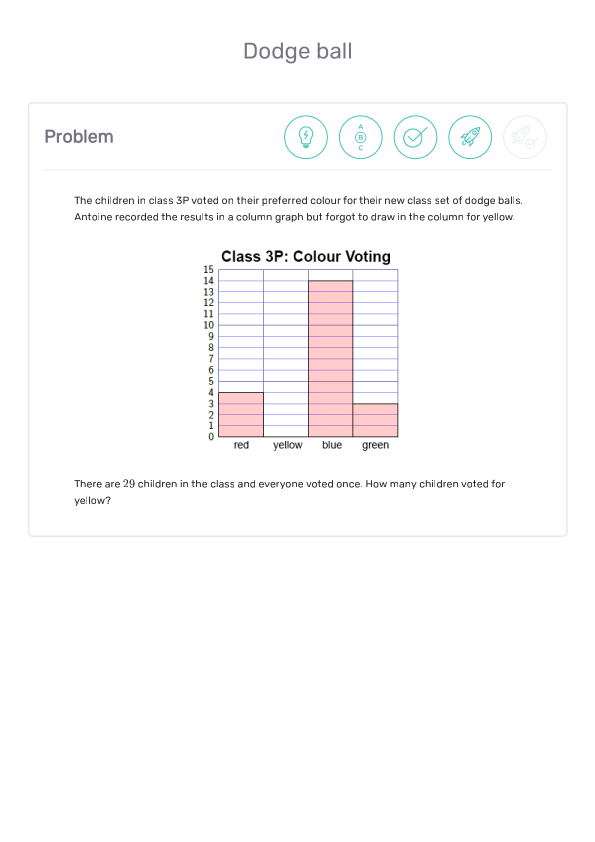This screenshot has height=842, width=595.
Task: Click the greyed rocket with checkmark icon
Action: click(x=525, y=137)
